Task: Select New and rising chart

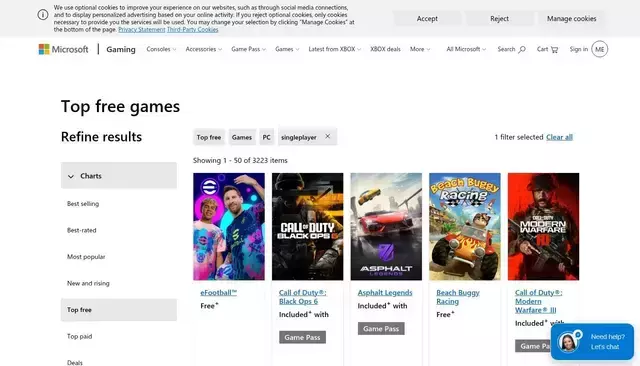Action: (88, 283)
